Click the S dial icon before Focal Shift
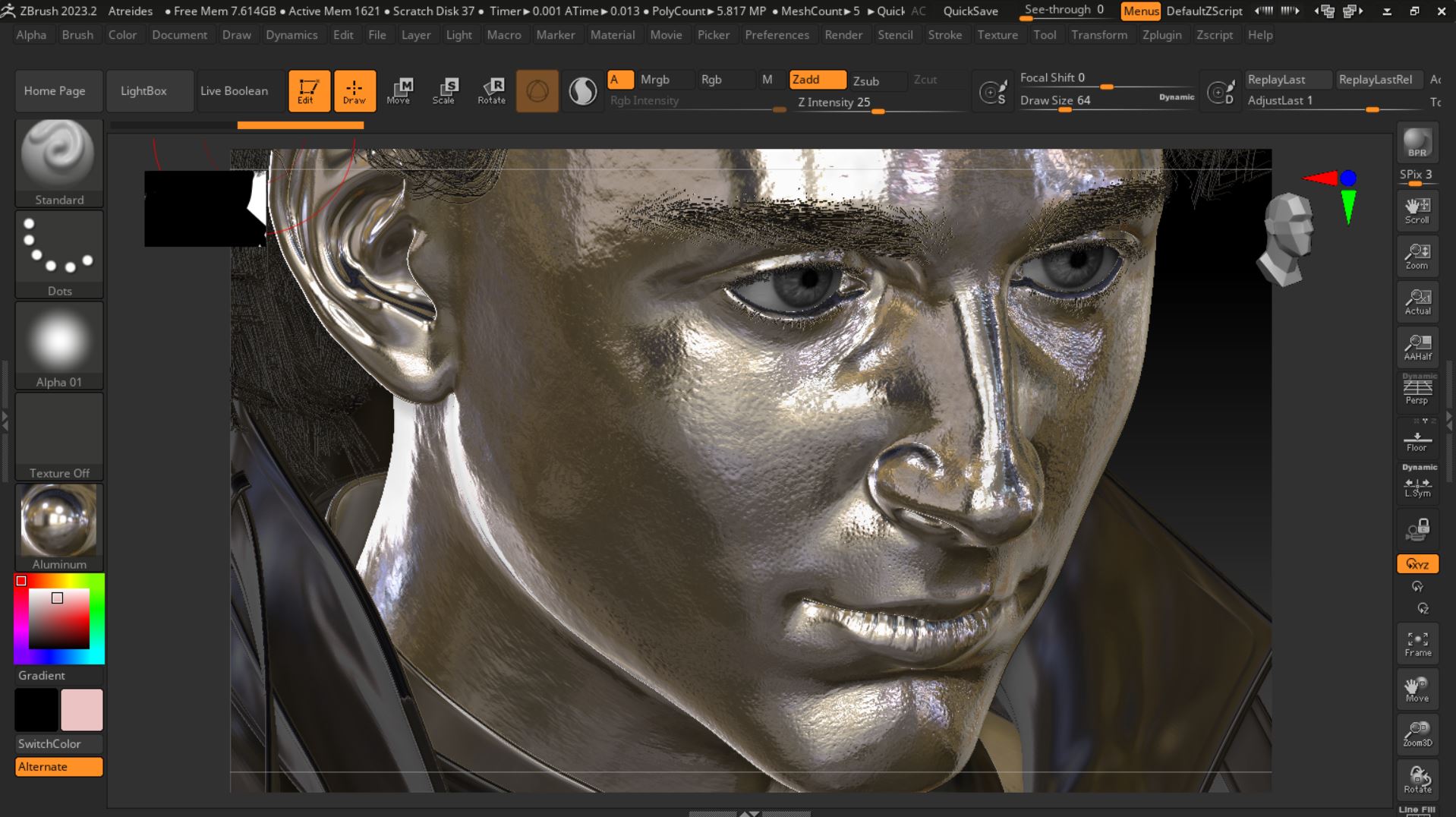The image size is (1456, 817). pos(993,92)
